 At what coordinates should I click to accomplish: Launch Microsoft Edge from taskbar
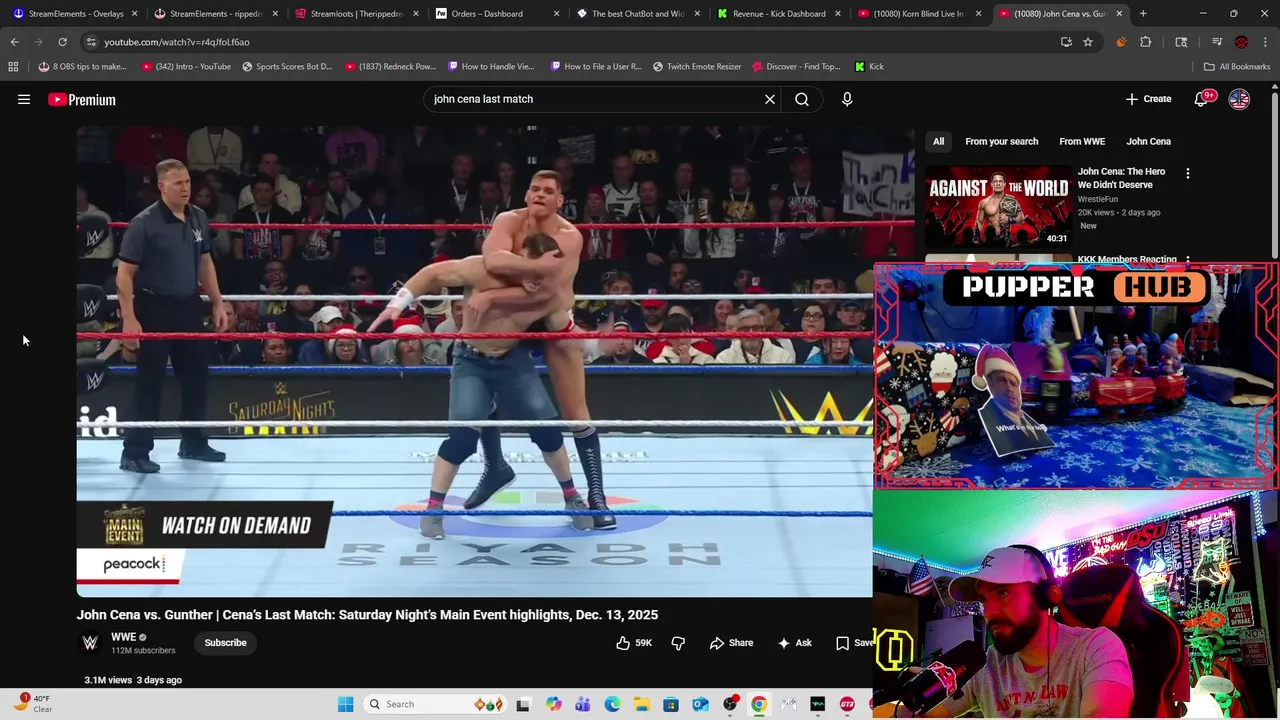tap(612, 704)
